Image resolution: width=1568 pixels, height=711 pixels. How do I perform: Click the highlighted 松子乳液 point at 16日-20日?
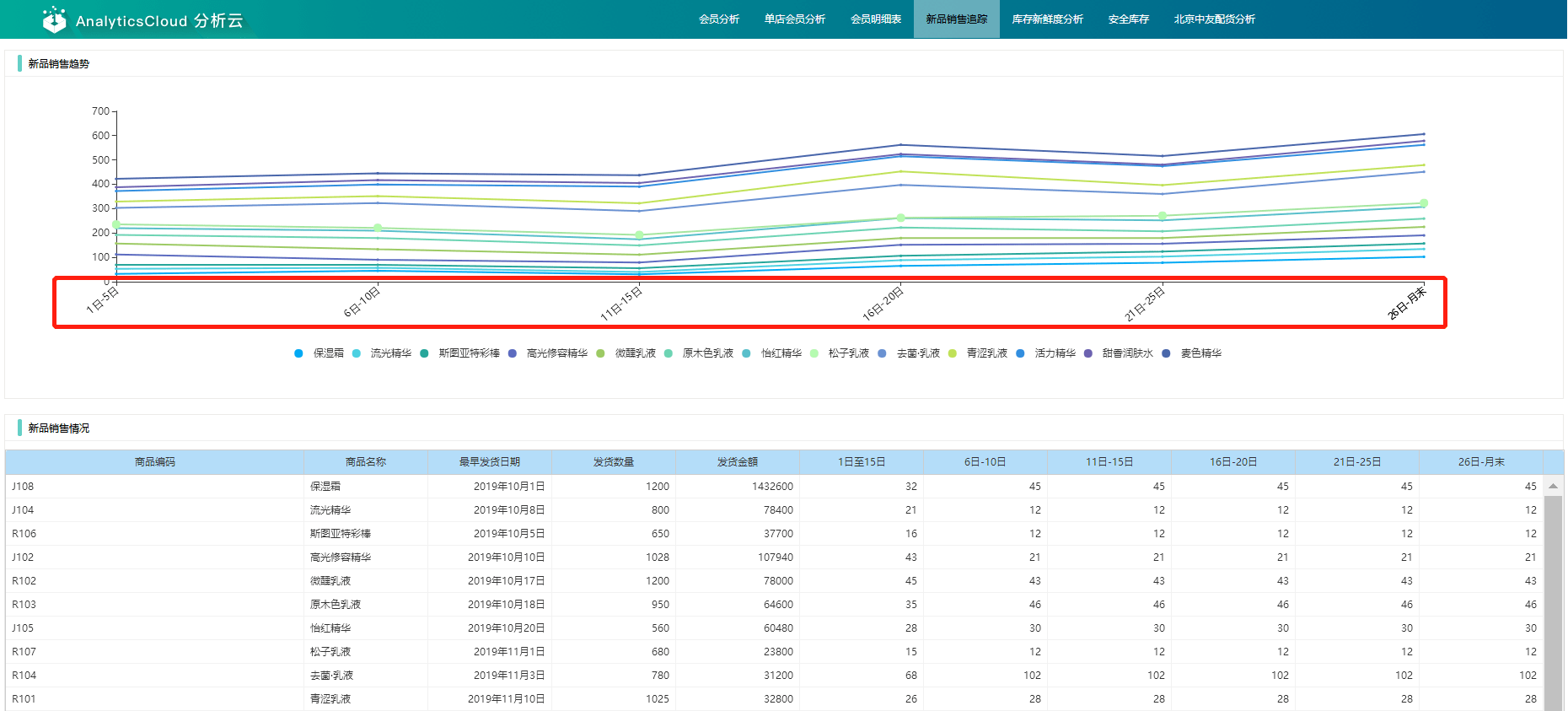pyautogui.click(x=901, y=218)
